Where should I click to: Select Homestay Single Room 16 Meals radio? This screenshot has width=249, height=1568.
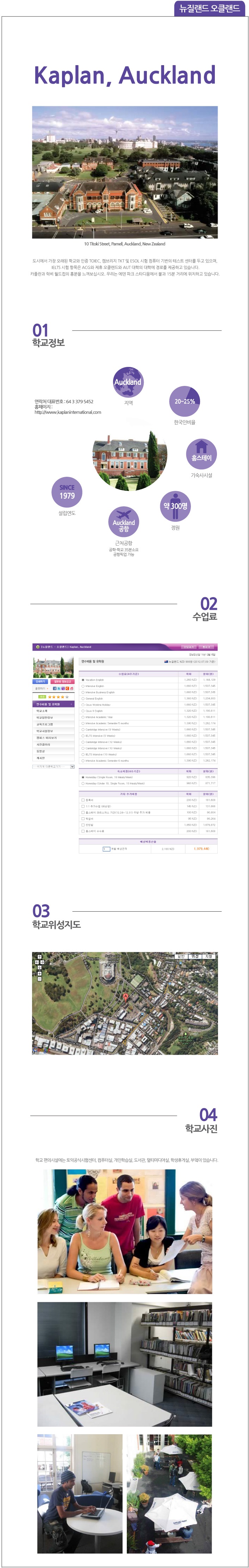point(83,777)
